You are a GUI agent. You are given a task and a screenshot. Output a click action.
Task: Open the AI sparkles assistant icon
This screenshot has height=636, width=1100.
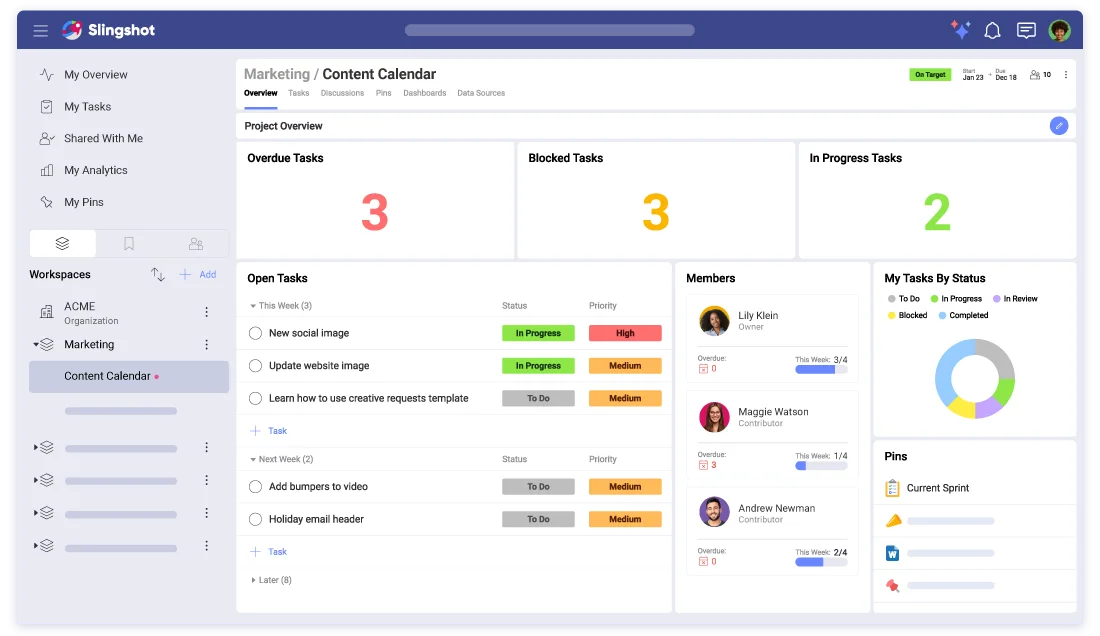tap(960, 30)
